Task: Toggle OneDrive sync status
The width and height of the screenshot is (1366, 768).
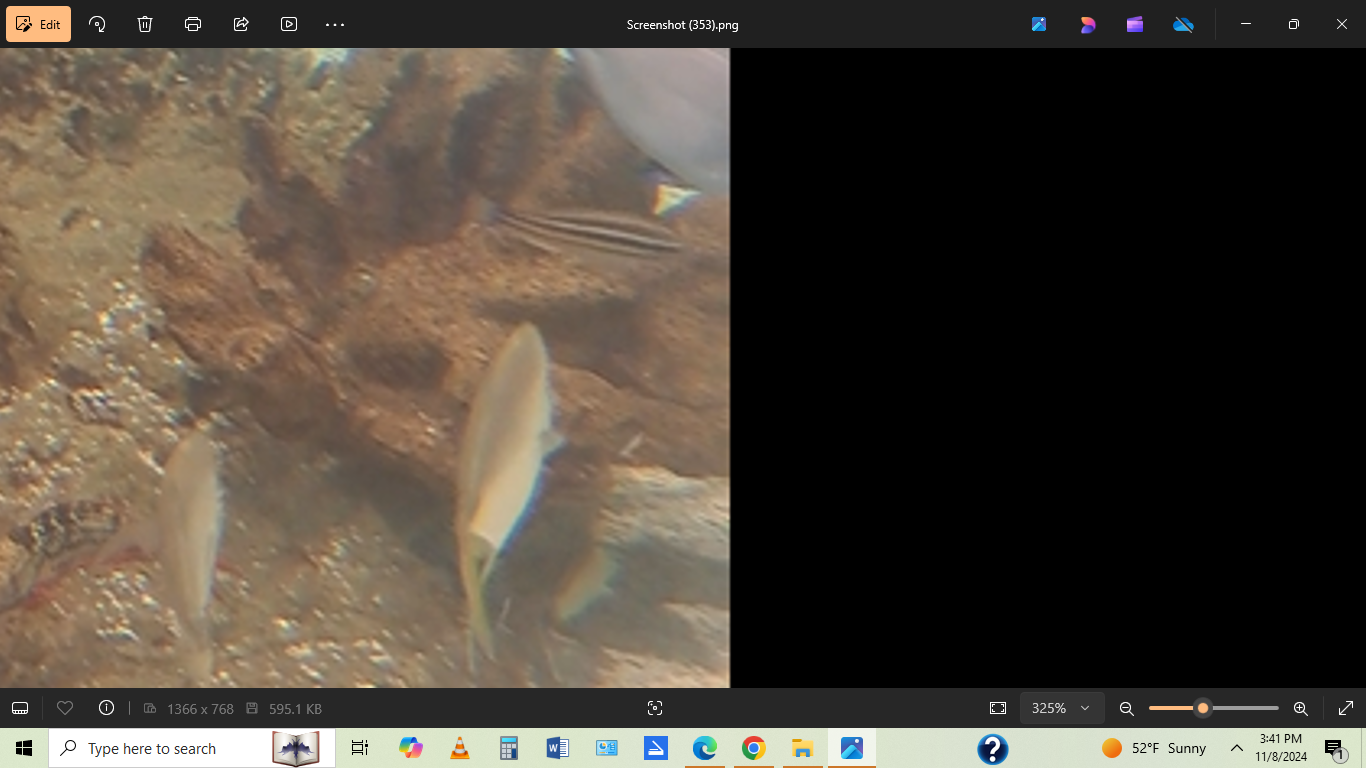Action: [x=1183, y=24]
